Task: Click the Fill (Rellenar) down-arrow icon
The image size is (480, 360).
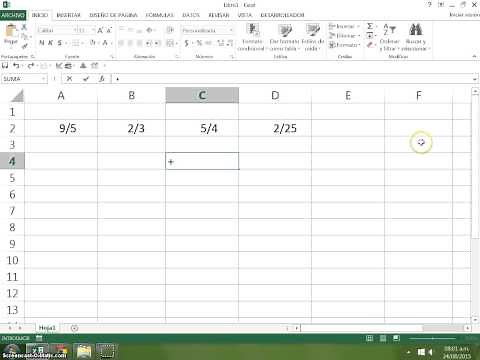Action: [370, 35]
